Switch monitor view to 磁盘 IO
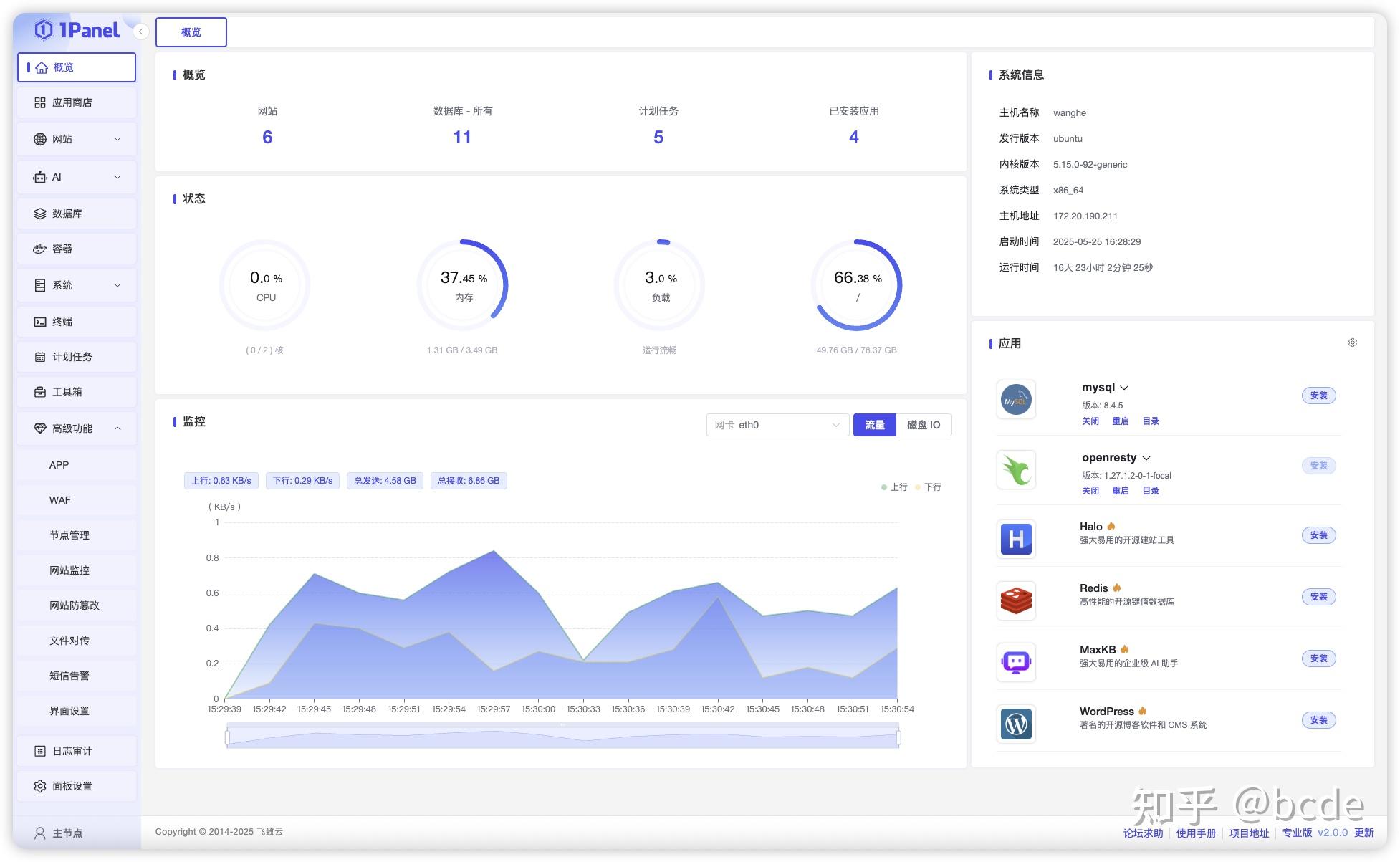 tap(923, 425)
